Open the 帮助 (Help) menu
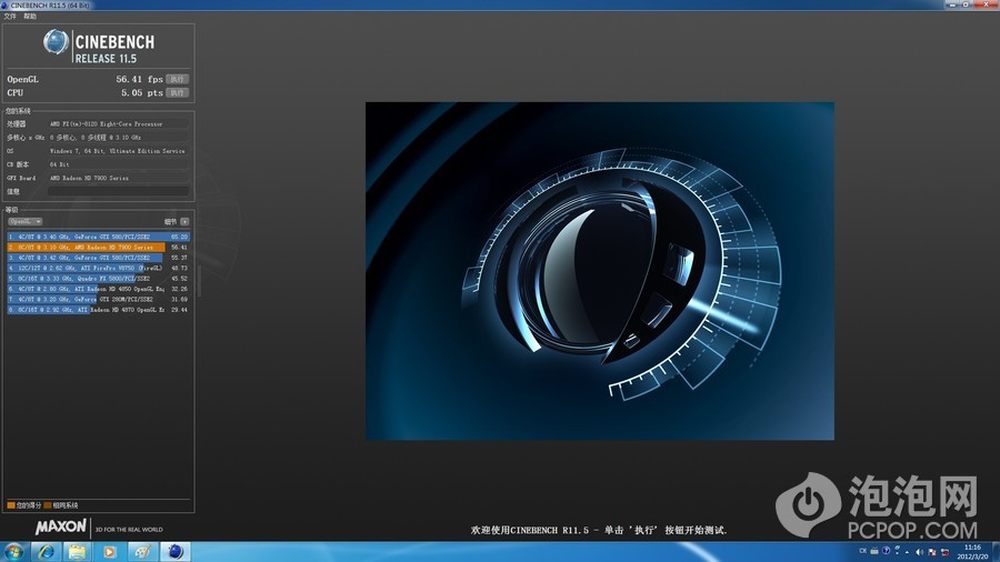This screenshot has height=562, width=1000. [x=30, y=16]
